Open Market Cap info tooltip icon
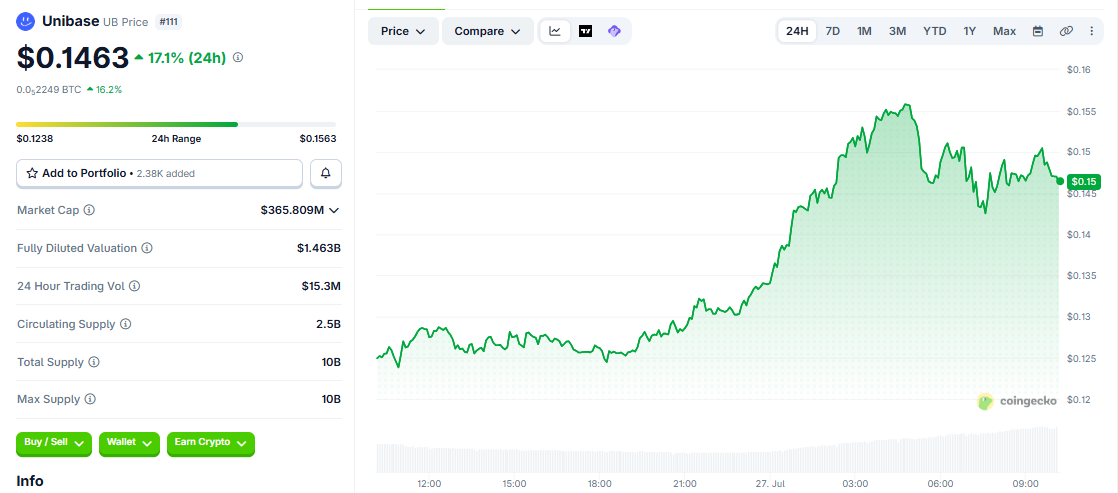This screenshot has width=1118, height=493. tap(89, 210)
